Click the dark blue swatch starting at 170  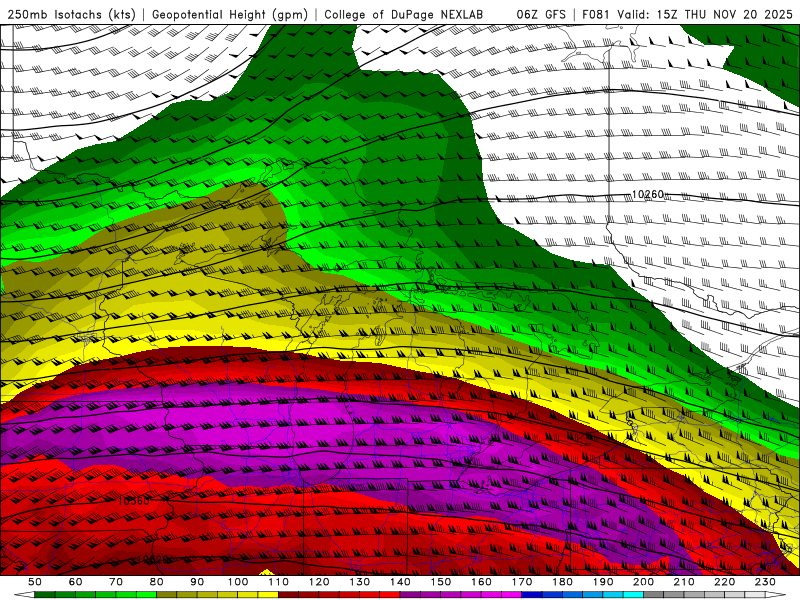click(x=532, y=595)
